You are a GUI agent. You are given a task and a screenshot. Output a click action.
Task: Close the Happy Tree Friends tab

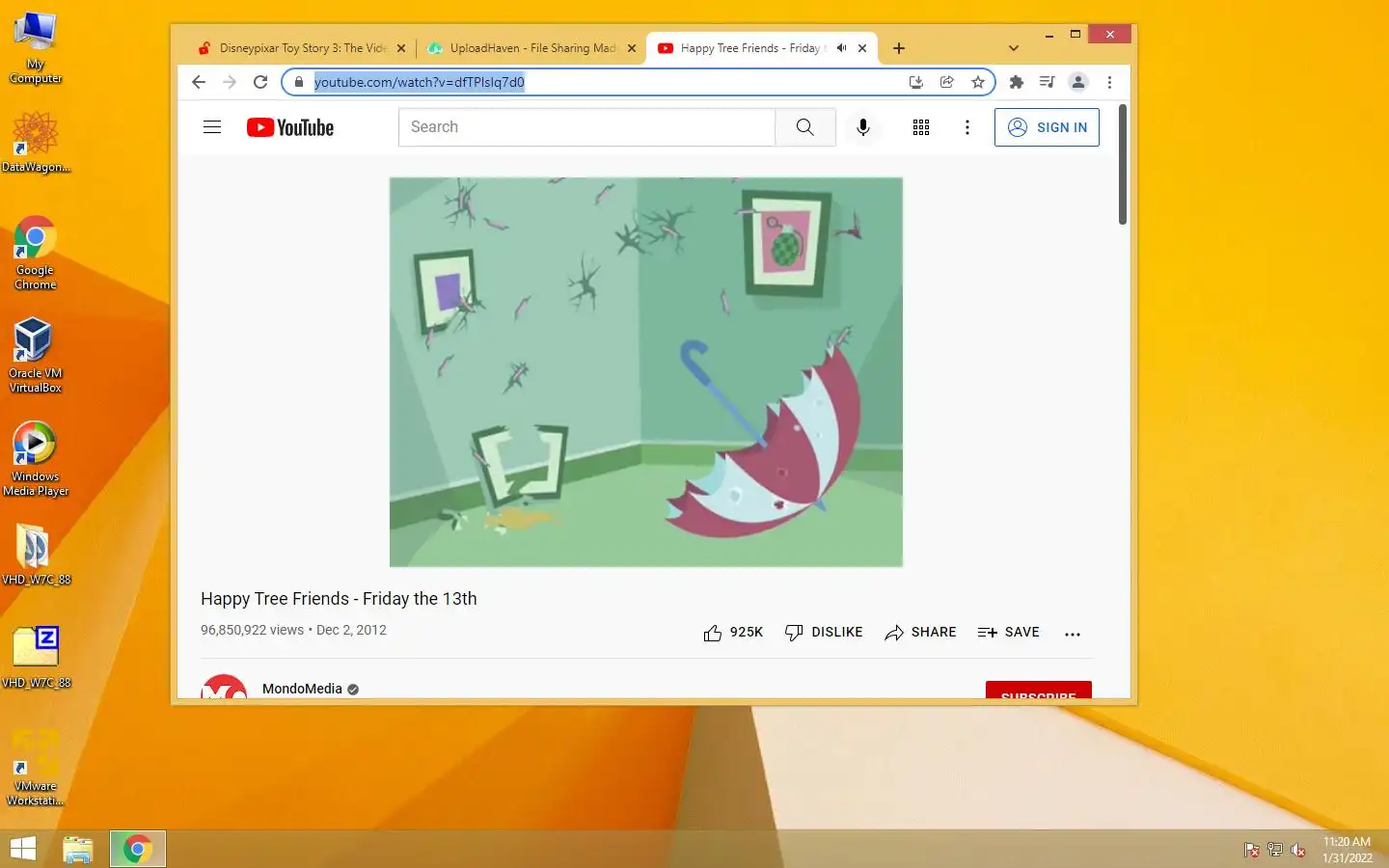click(x=862, y=48)
